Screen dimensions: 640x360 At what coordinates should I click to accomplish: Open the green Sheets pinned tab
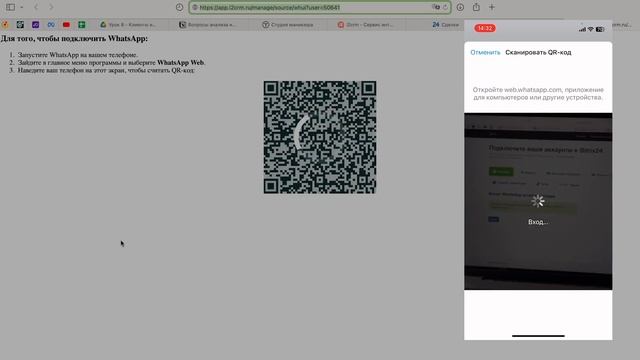coord(82,24)
